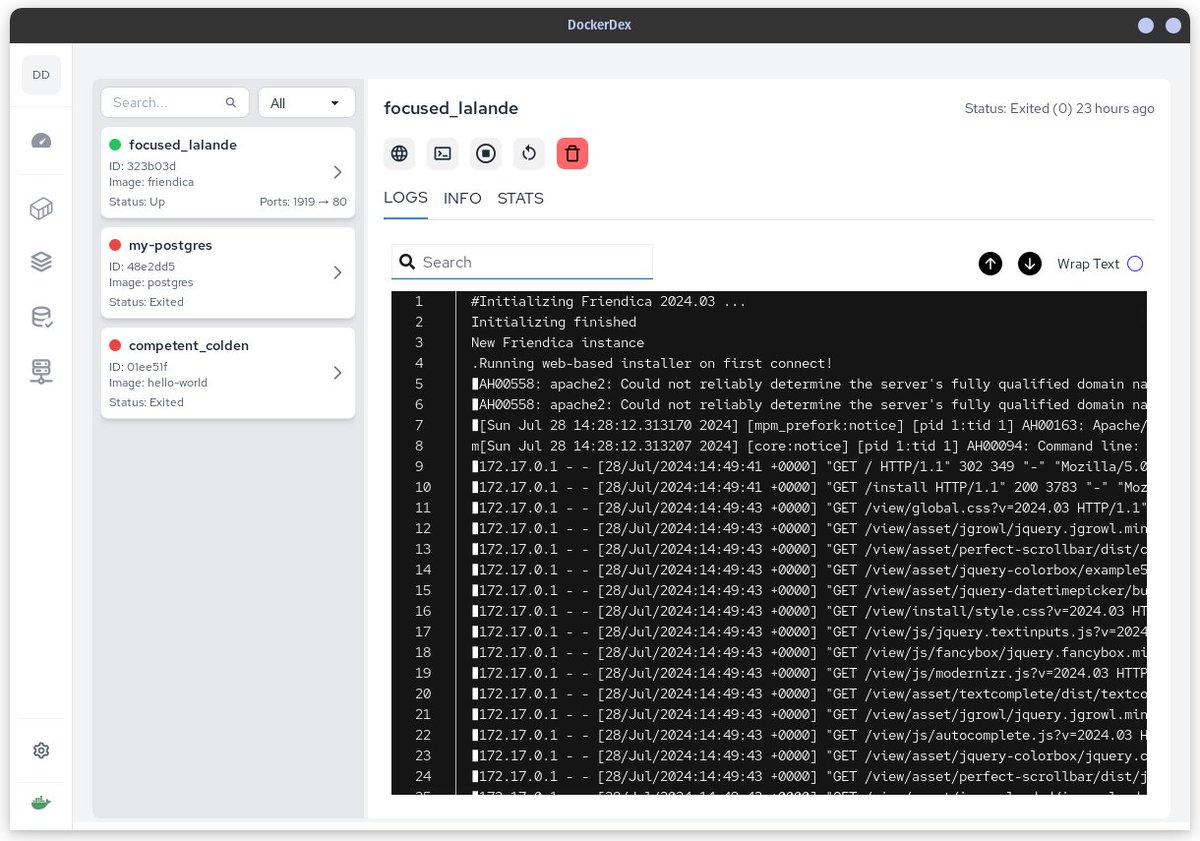The width and height of the screenshot is (1200, 841).
Task: Open Networks with the server sidebar icon
Action: 41,370
